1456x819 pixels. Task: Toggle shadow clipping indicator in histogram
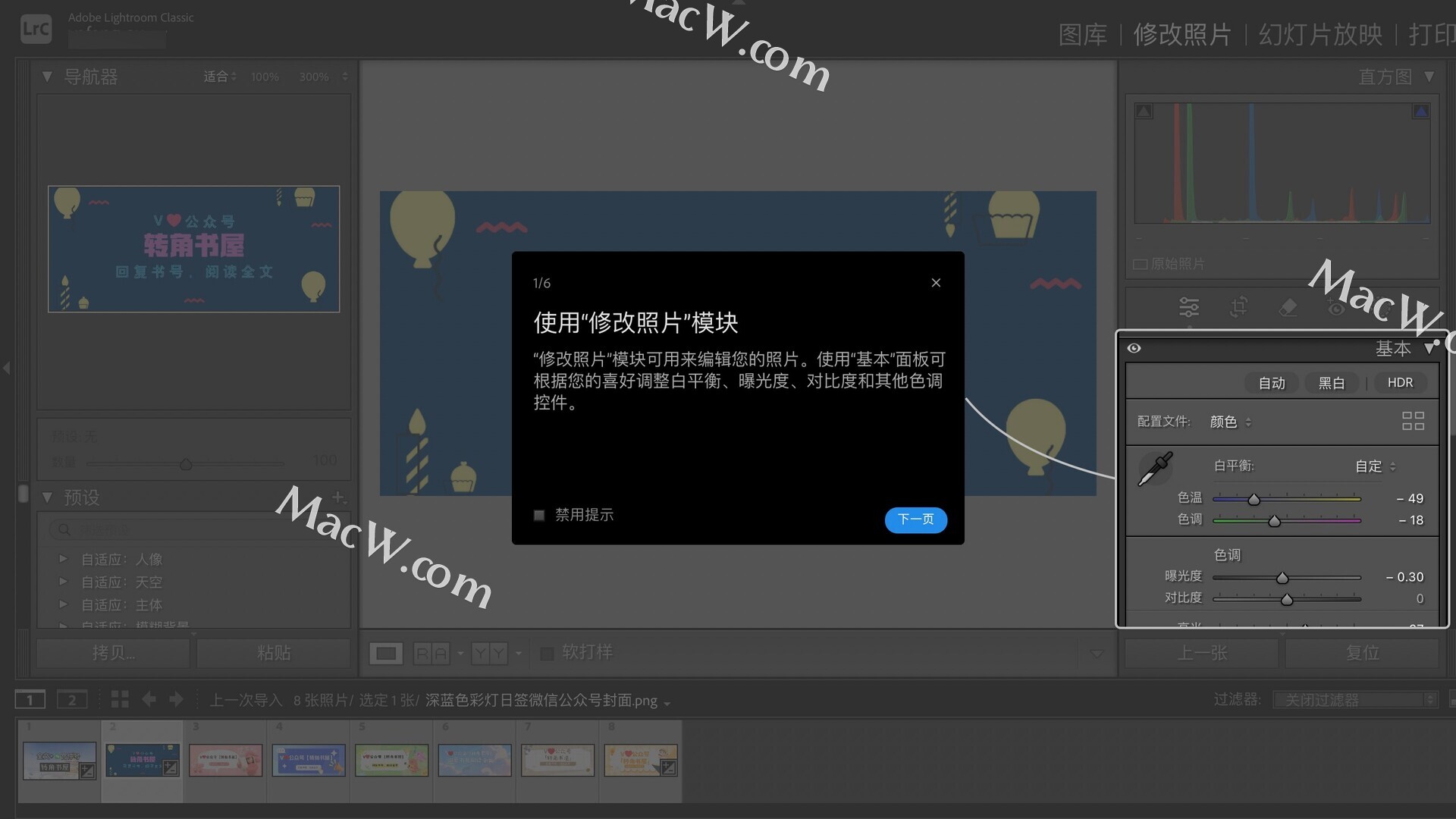tap(1144, 111)
